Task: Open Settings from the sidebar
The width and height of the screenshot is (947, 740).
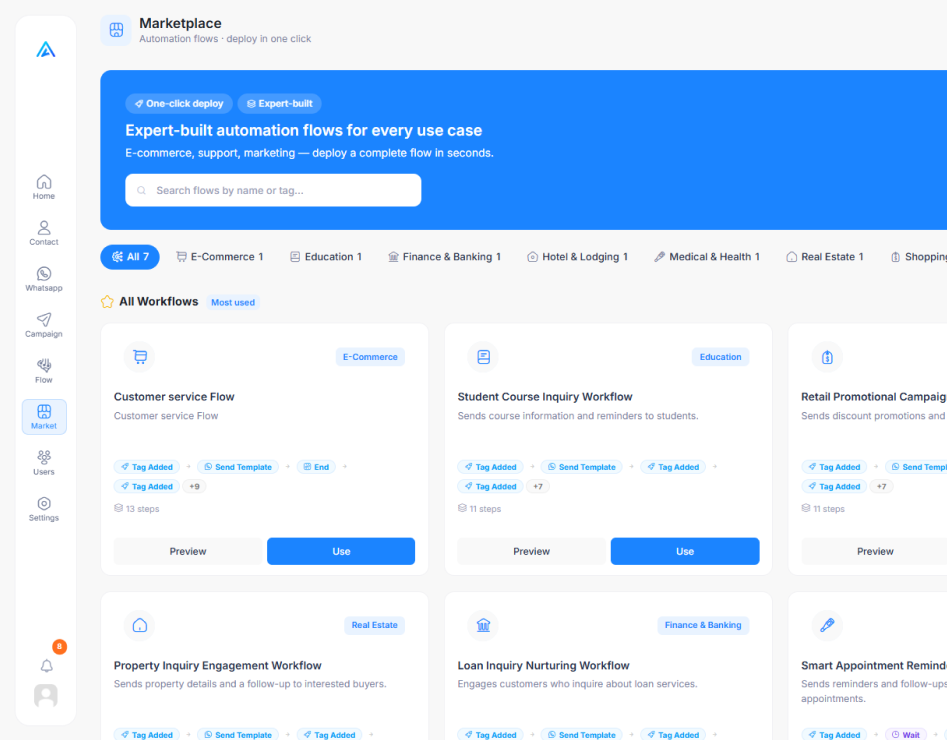Action: (43, 509)
